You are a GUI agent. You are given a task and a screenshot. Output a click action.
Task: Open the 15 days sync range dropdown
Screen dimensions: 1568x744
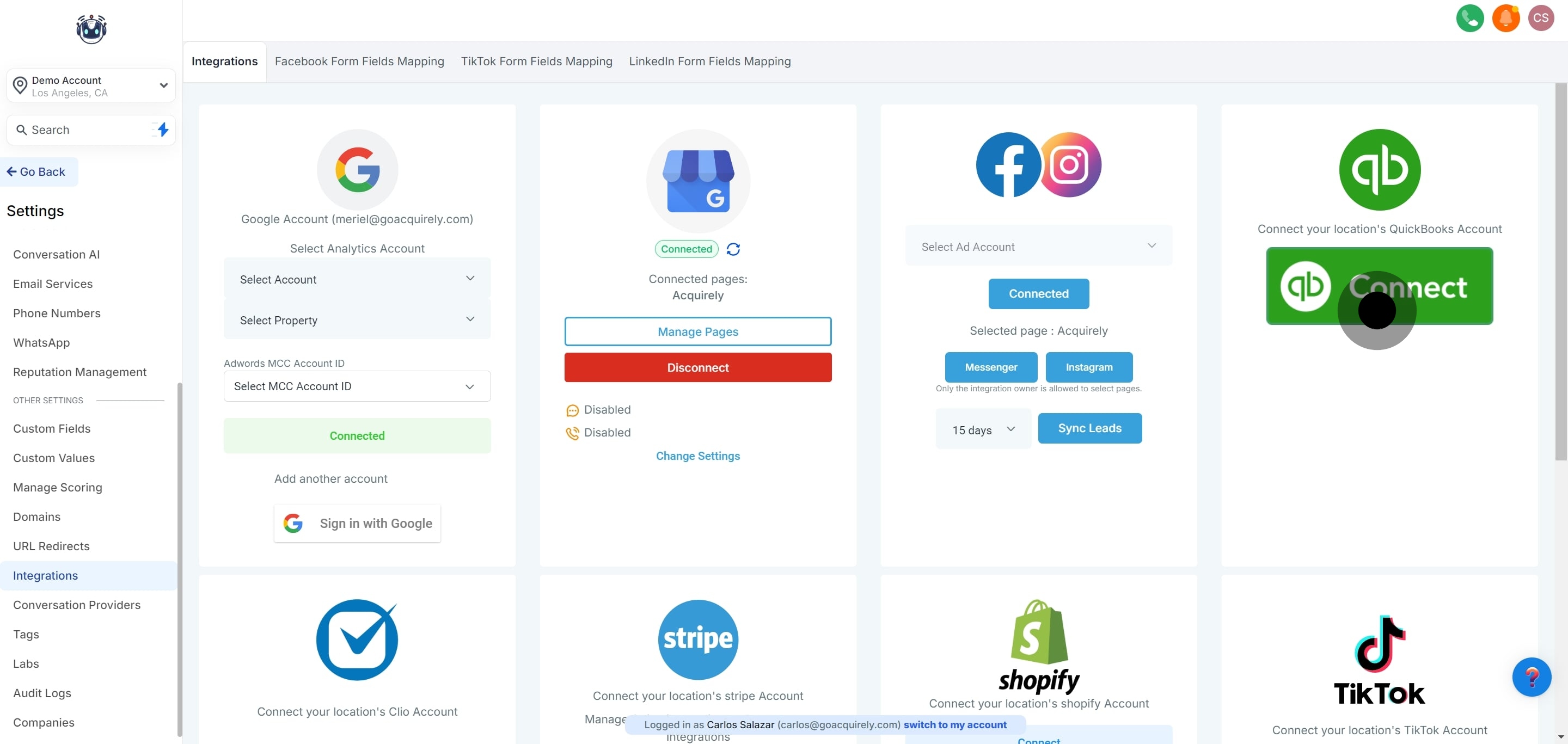(x=983, y=429)
